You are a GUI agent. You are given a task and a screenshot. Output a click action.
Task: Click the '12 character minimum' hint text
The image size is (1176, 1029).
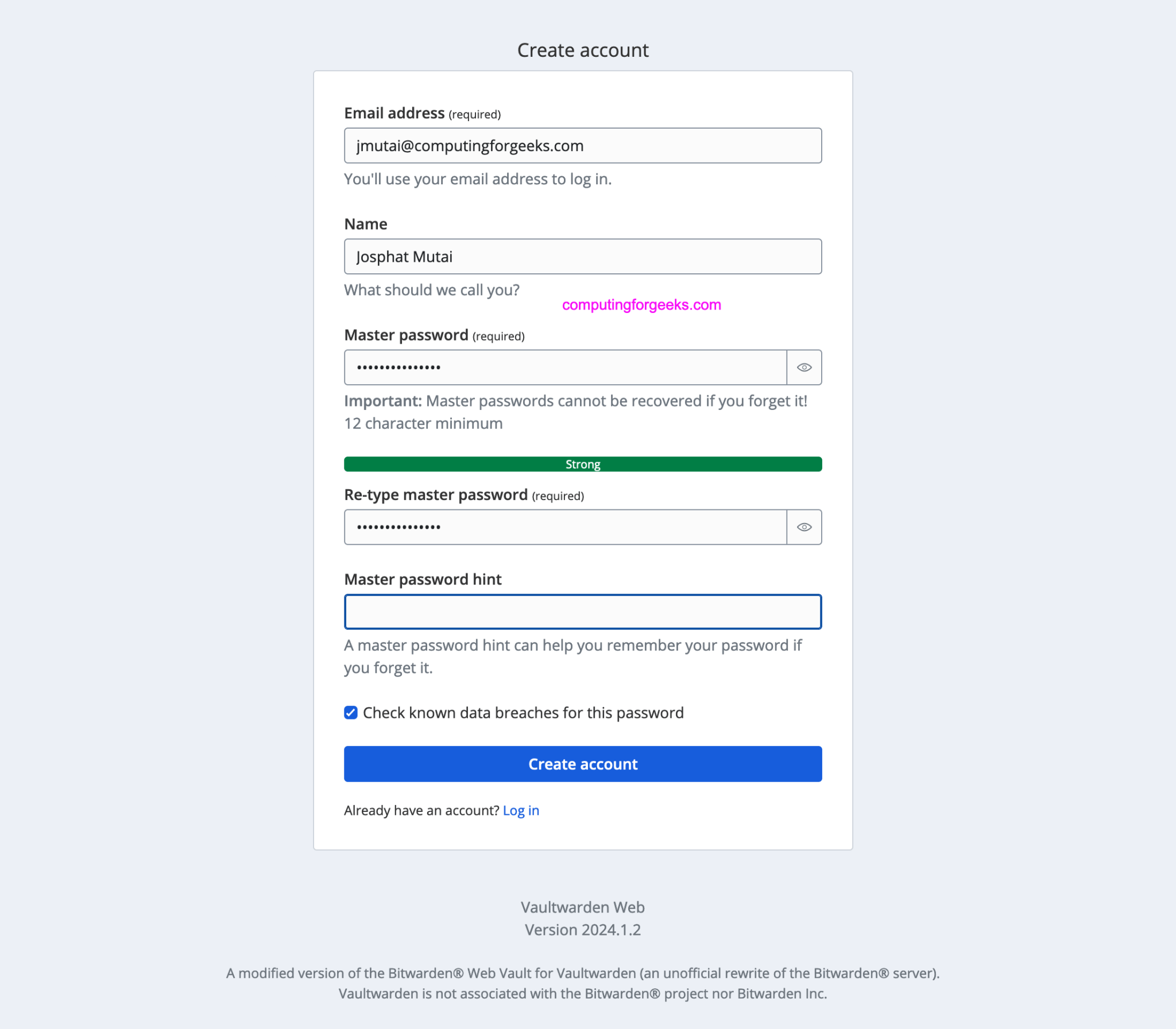click(423, 423)
